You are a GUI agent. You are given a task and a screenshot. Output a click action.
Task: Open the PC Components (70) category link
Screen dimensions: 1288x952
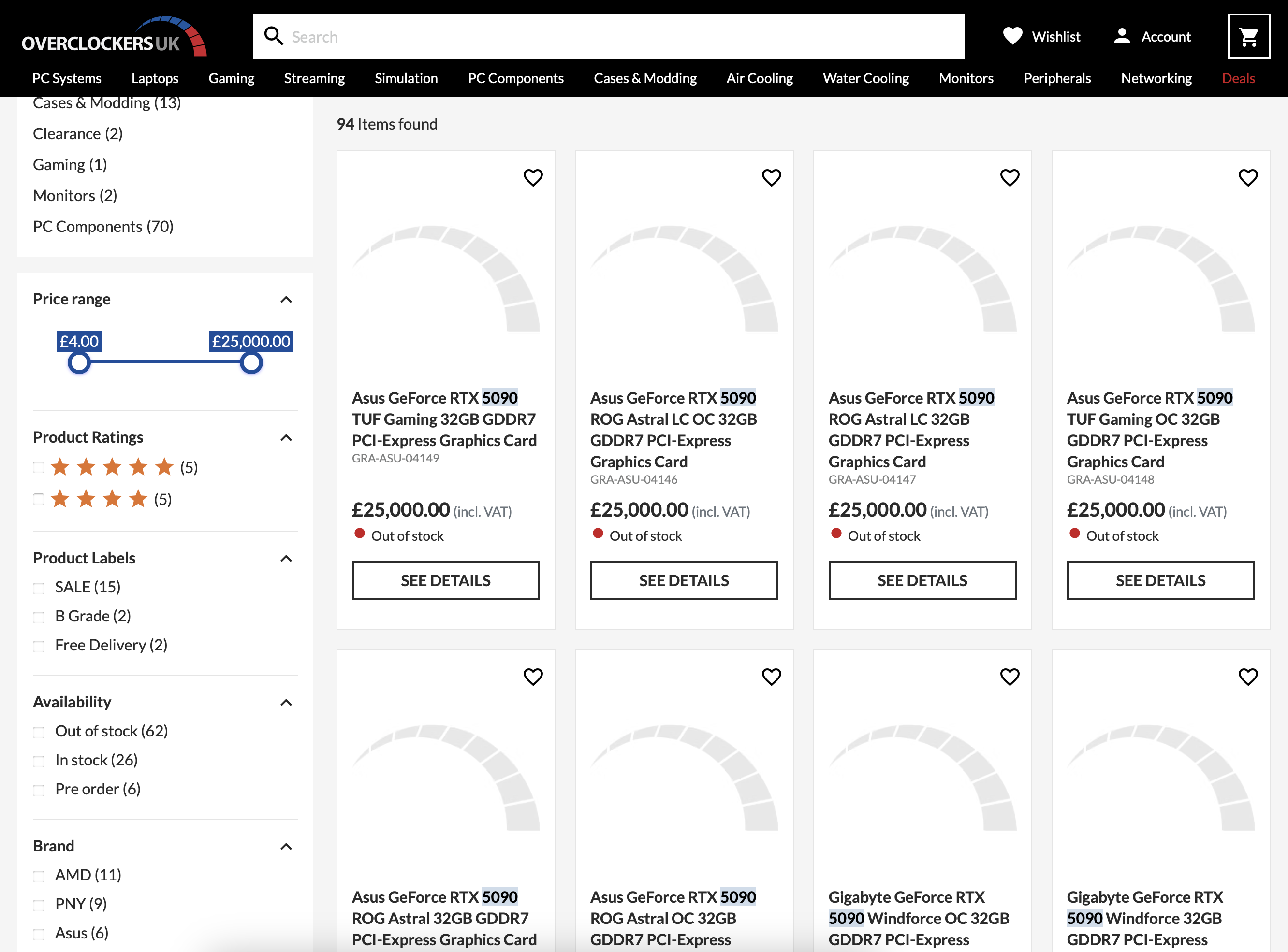102,226
